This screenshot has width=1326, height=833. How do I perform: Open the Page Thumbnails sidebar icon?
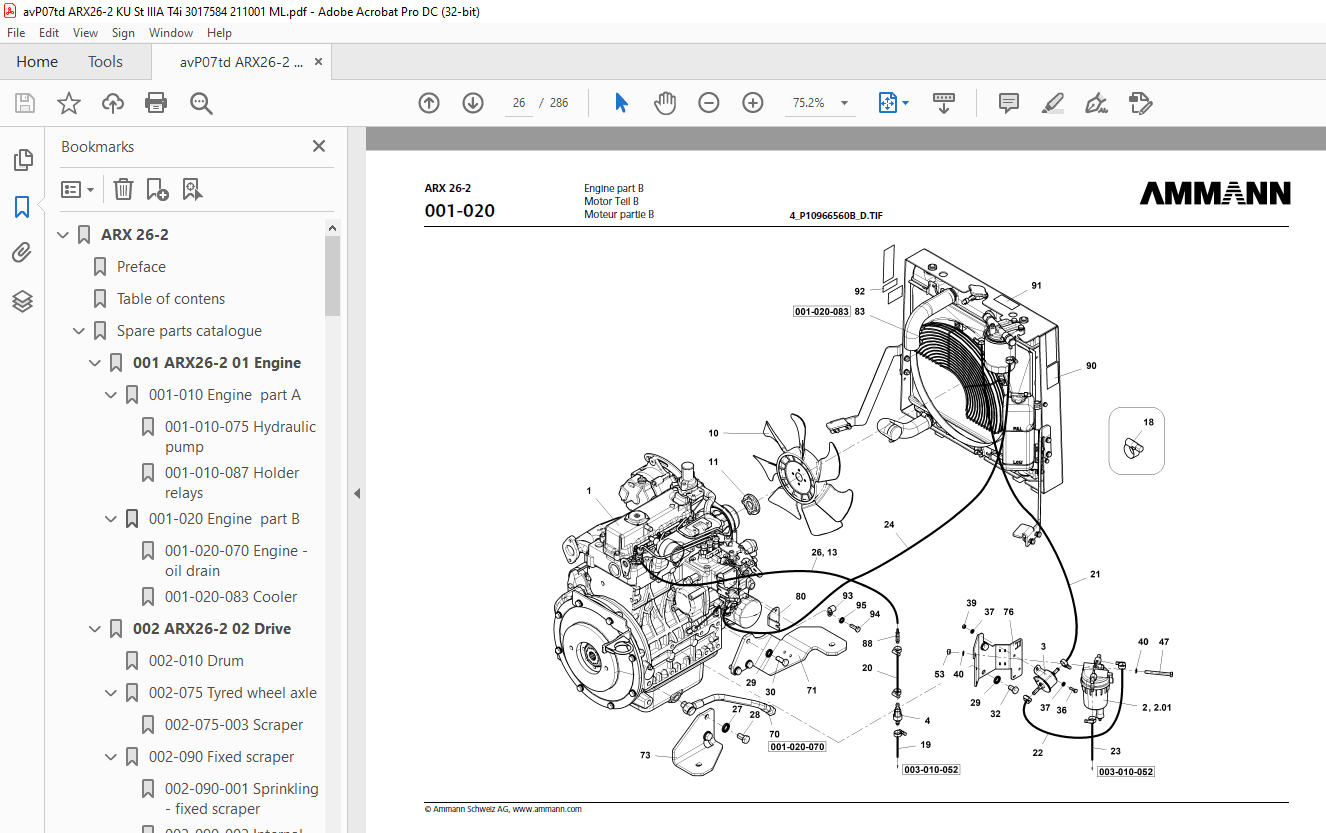(22, 160)
